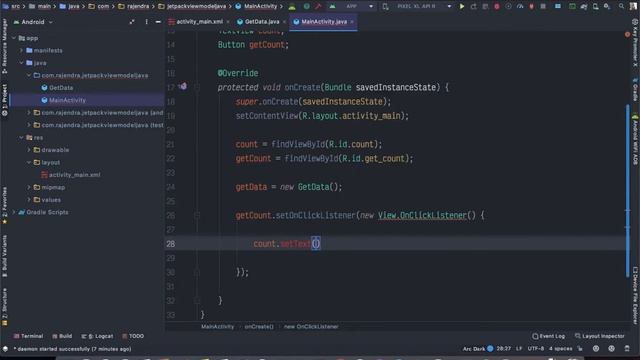This screenshot has width=640, height=360.
Task: Click View.OnClickListener on line 26
Action: 422,215
